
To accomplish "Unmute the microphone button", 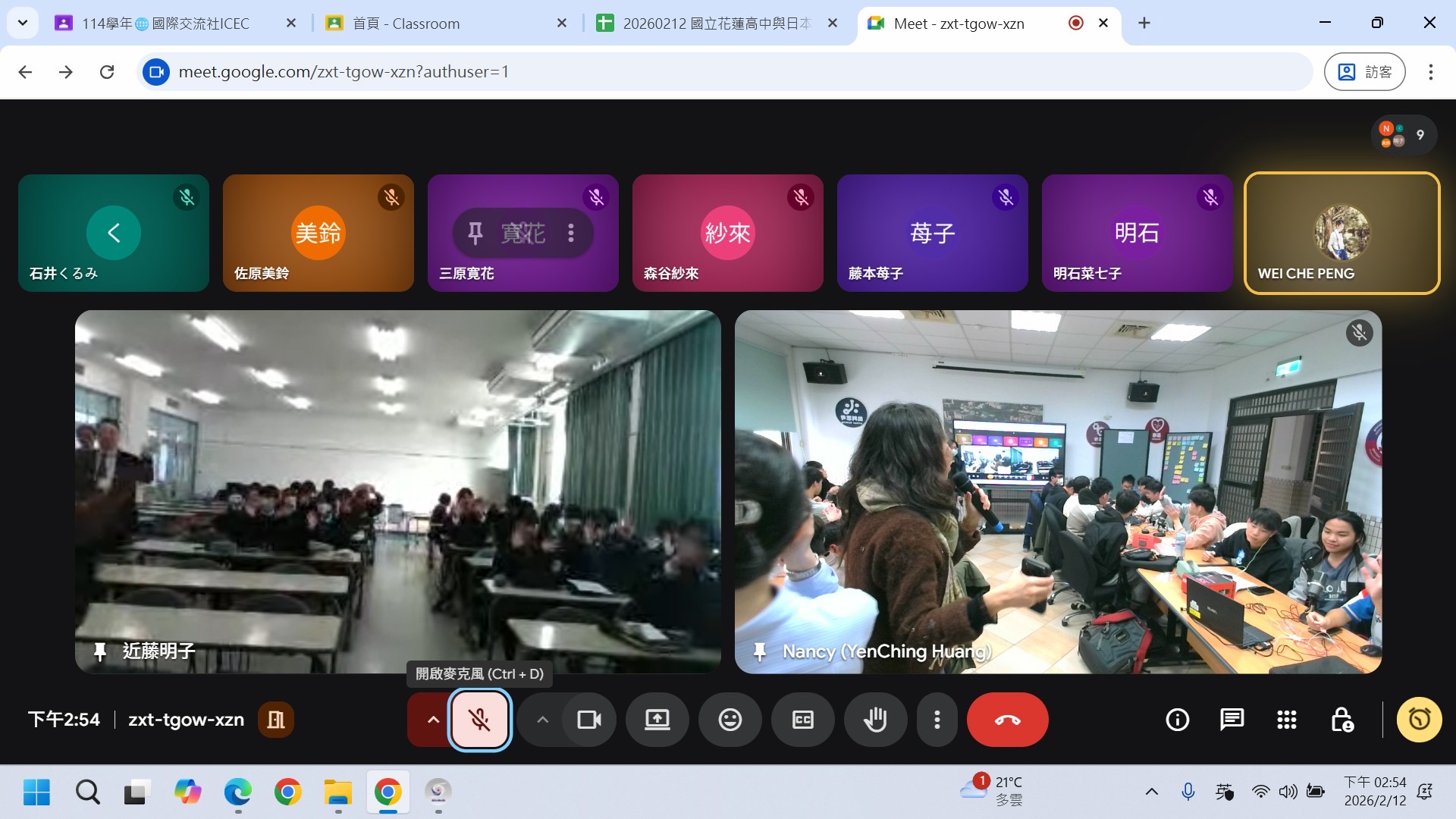I will click(x=479, y=720).
